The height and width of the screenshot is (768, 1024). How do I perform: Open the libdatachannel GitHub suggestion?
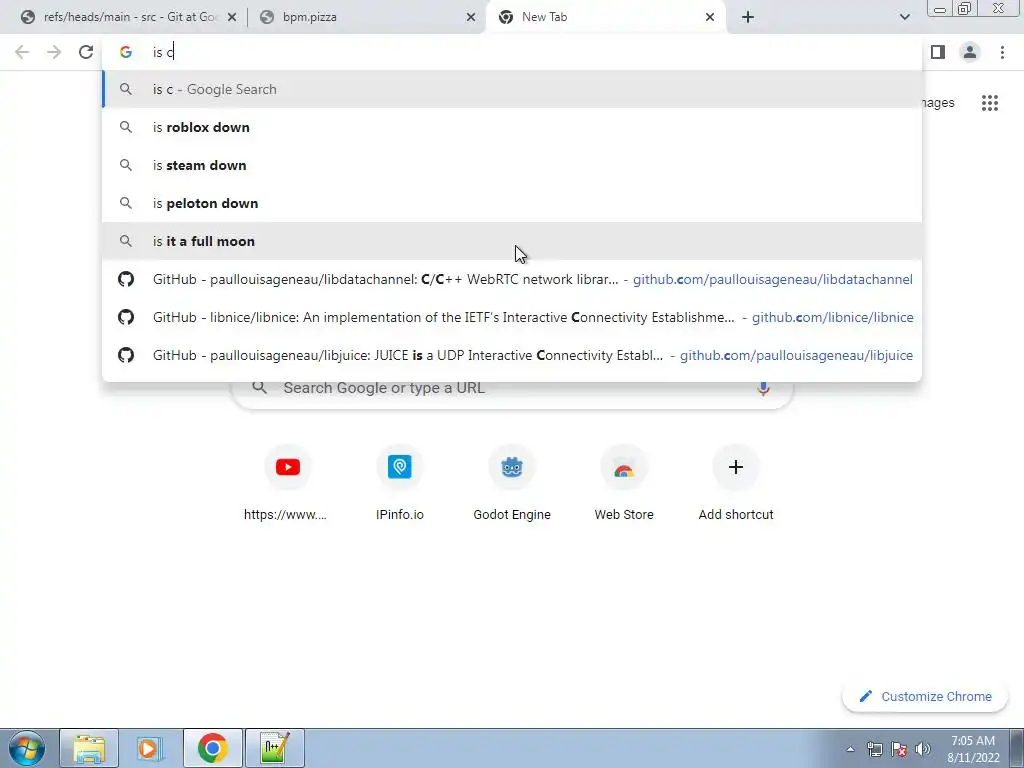[x=512, y=279]
